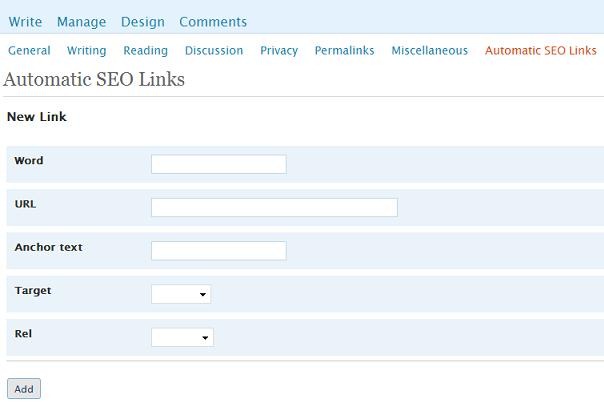This screenshot has height=403, width=604.
Task: Go to Permalinks settings tab
Action: pos(344,50)
